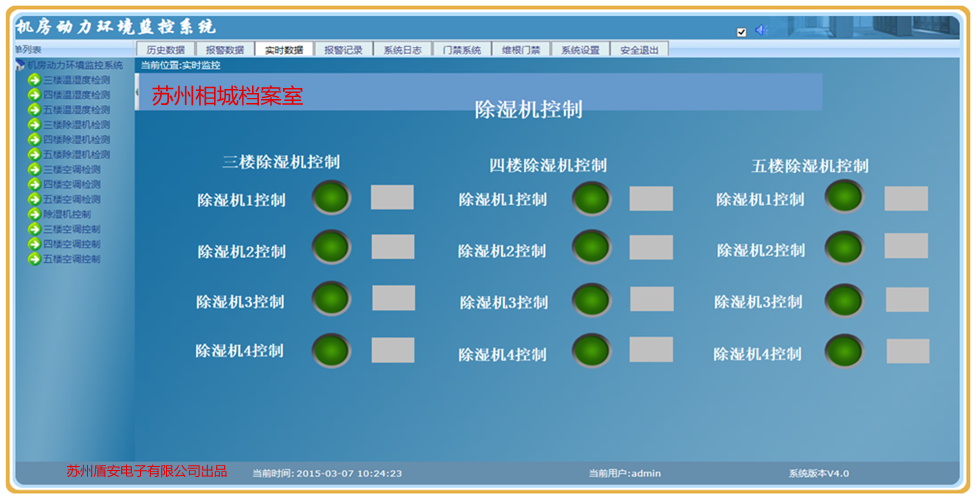Click the 当前用户:admin status text
The image size is (978, 500).
(625, 474)
